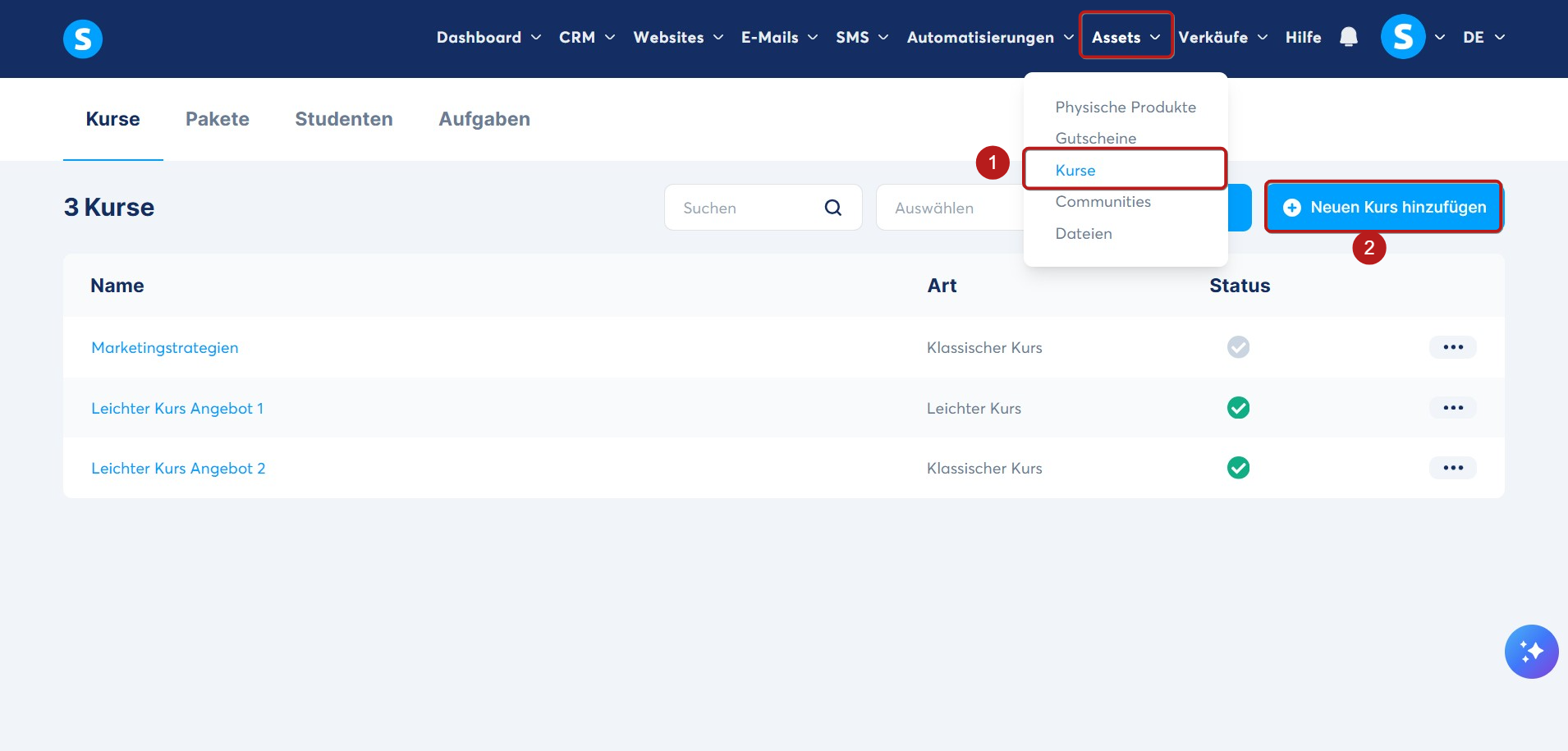Click the magnifier search icon
Screen dimensions: 1568x751
832,208
